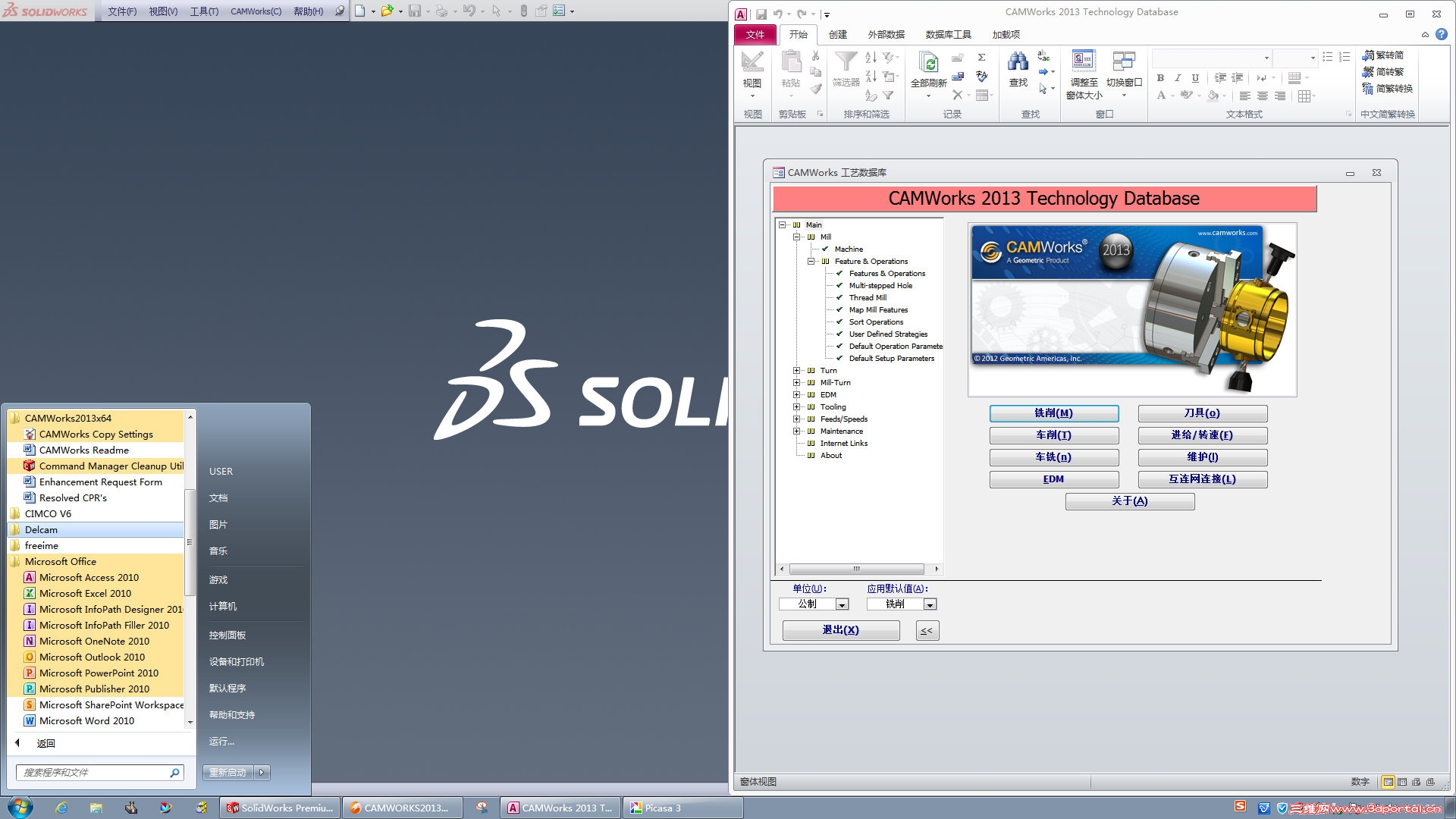Open the CAMWorks(C) menu in SolidWorks
The width and height of the screenshot is (1456, 819).
(x=256, y=11)
